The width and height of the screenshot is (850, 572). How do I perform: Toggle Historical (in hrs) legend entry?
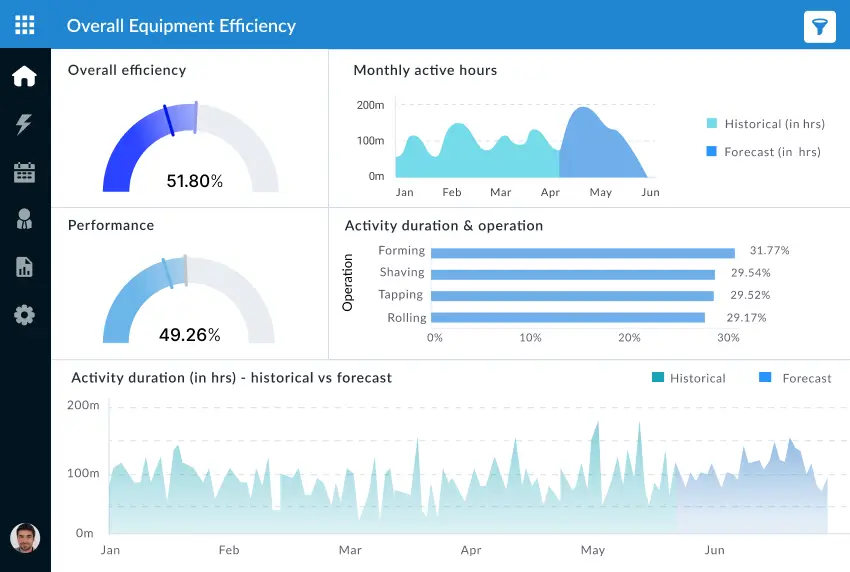[764, 124]
